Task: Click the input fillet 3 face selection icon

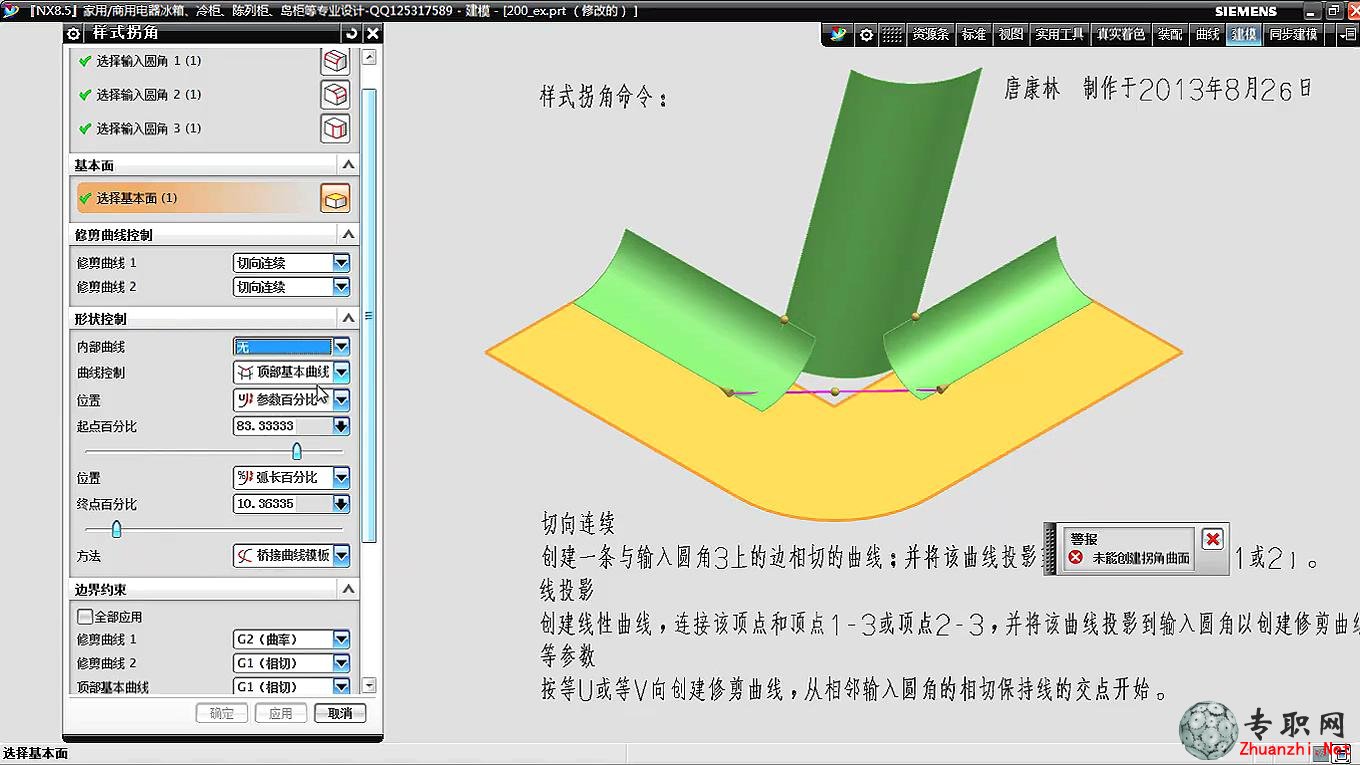Action: (335, 129)
